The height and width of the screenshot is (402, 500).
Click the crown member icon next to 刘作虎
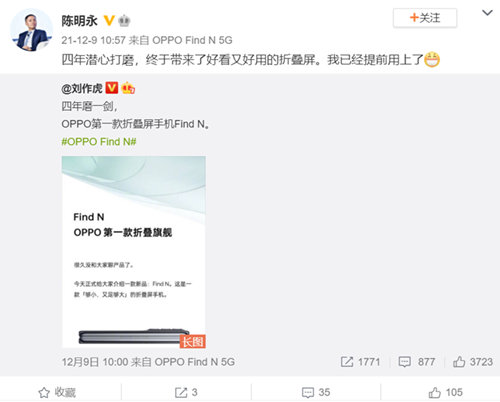click(128, 88)
